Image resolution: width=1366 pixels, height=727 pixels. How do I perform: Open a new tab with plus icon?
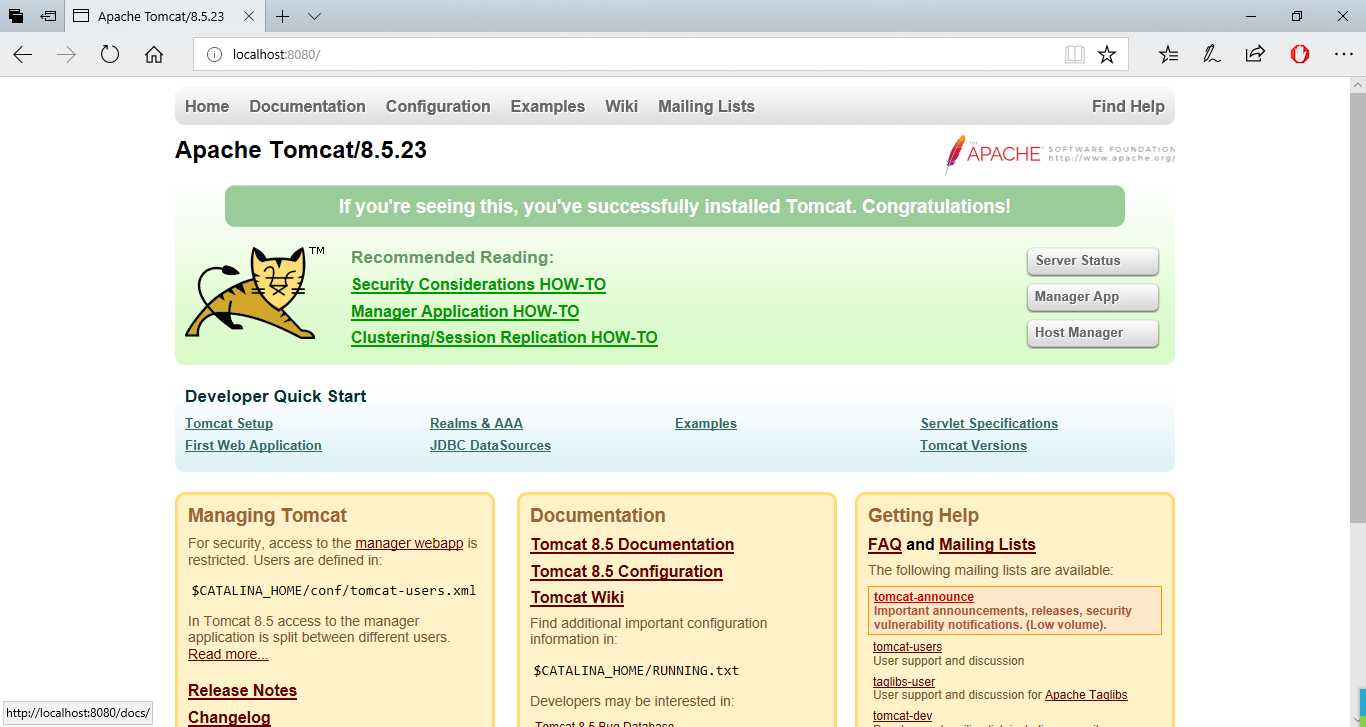[x=283, y=16]
